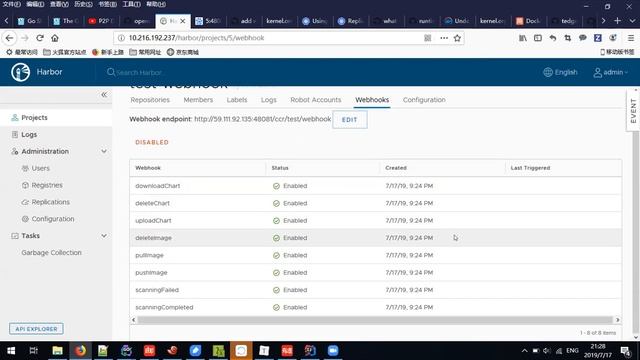Open the library icon in Firefox toolbar

[x=523, y=38]
